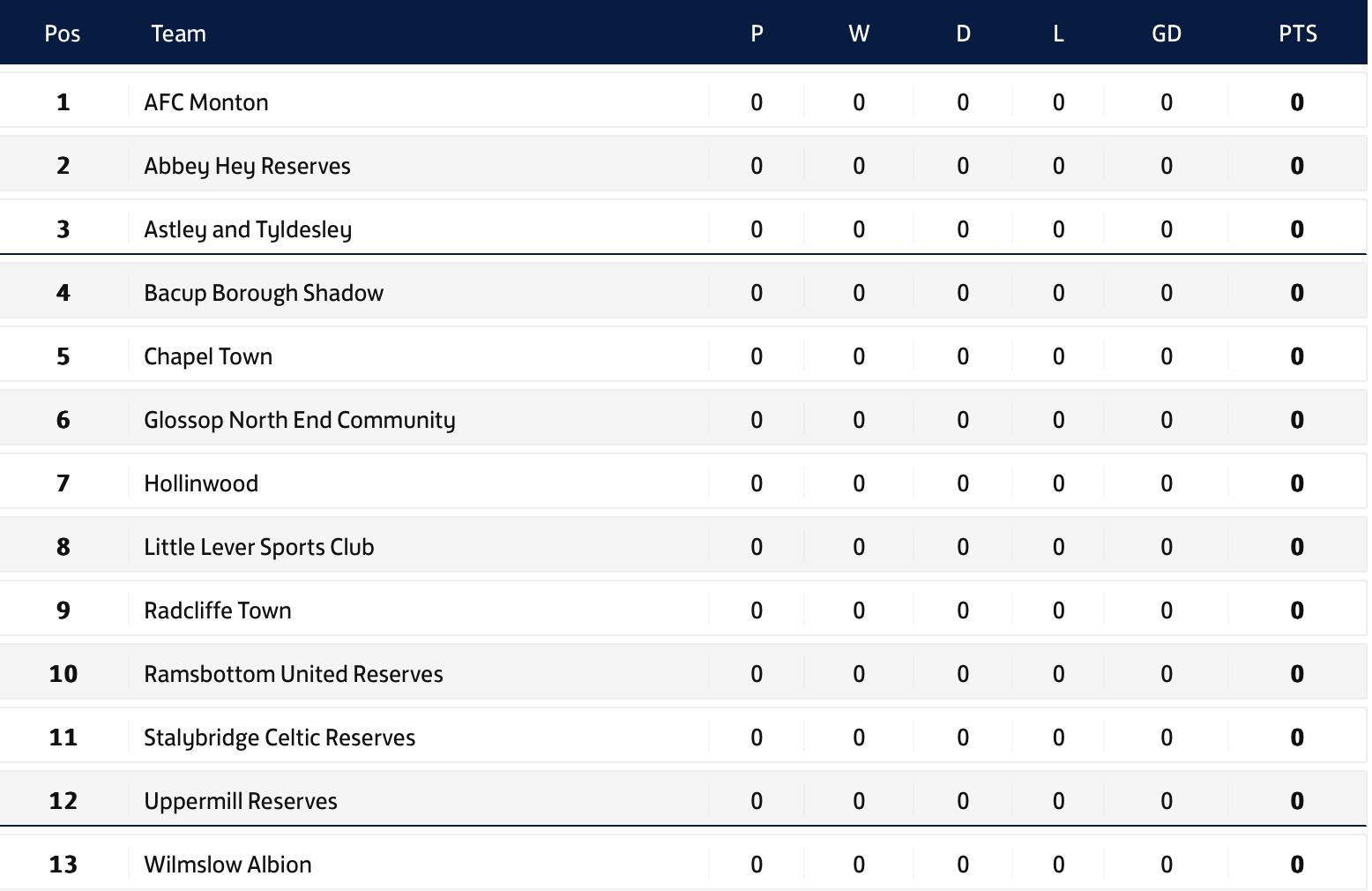Screen dimensions: 1372x891
Task: Click the GD column header
Action: pyautogui.click(x=1167, y=34)
